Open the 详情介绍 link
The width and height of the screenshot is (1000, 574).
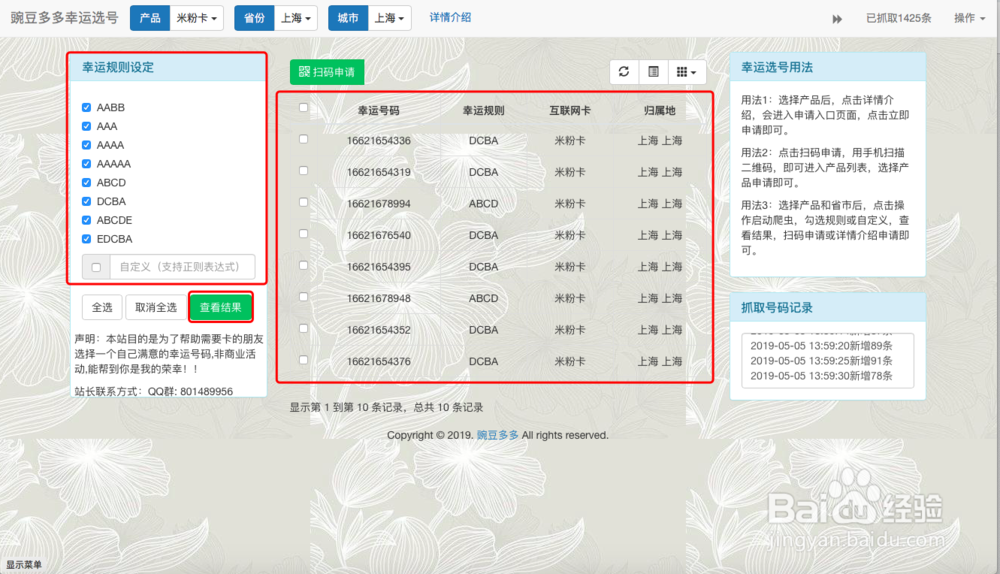[x=450, y=17]
